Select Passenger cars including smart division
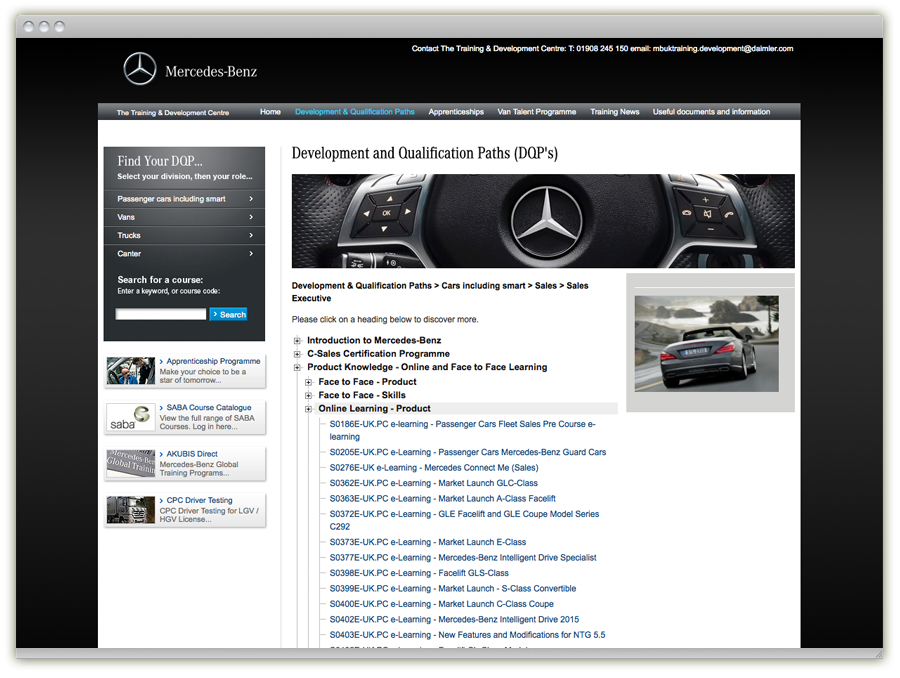The image size is (900, 678). pyautogui.click(x=172, y=199)
